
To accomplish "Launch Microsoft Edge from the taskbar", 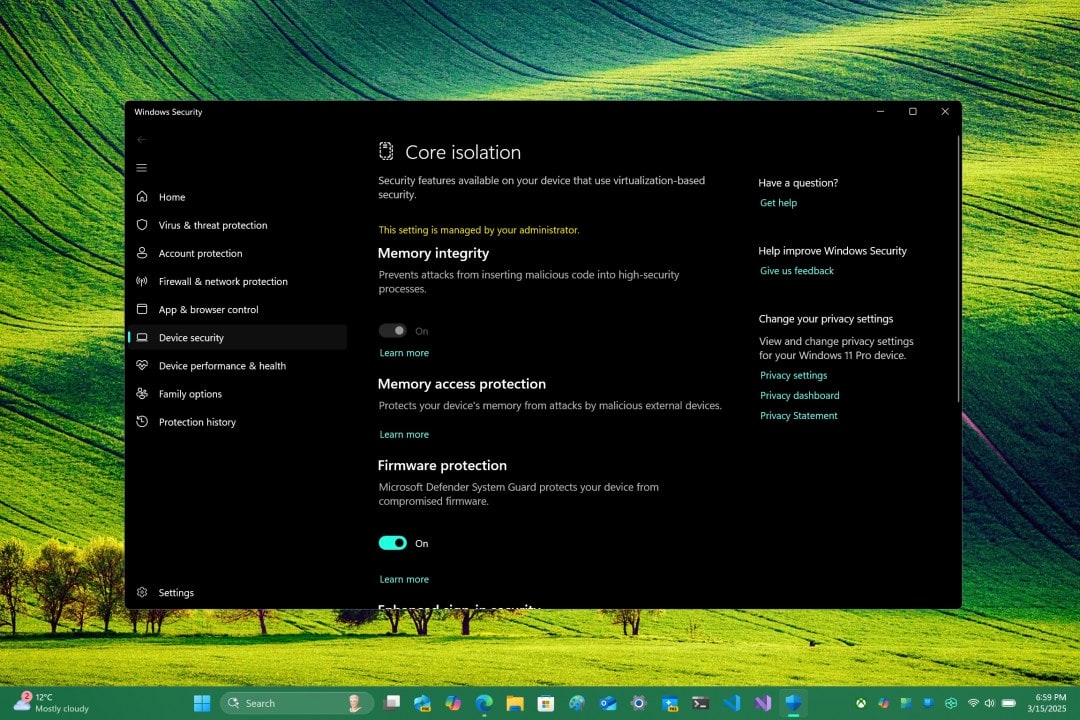I will click(484, 703).
